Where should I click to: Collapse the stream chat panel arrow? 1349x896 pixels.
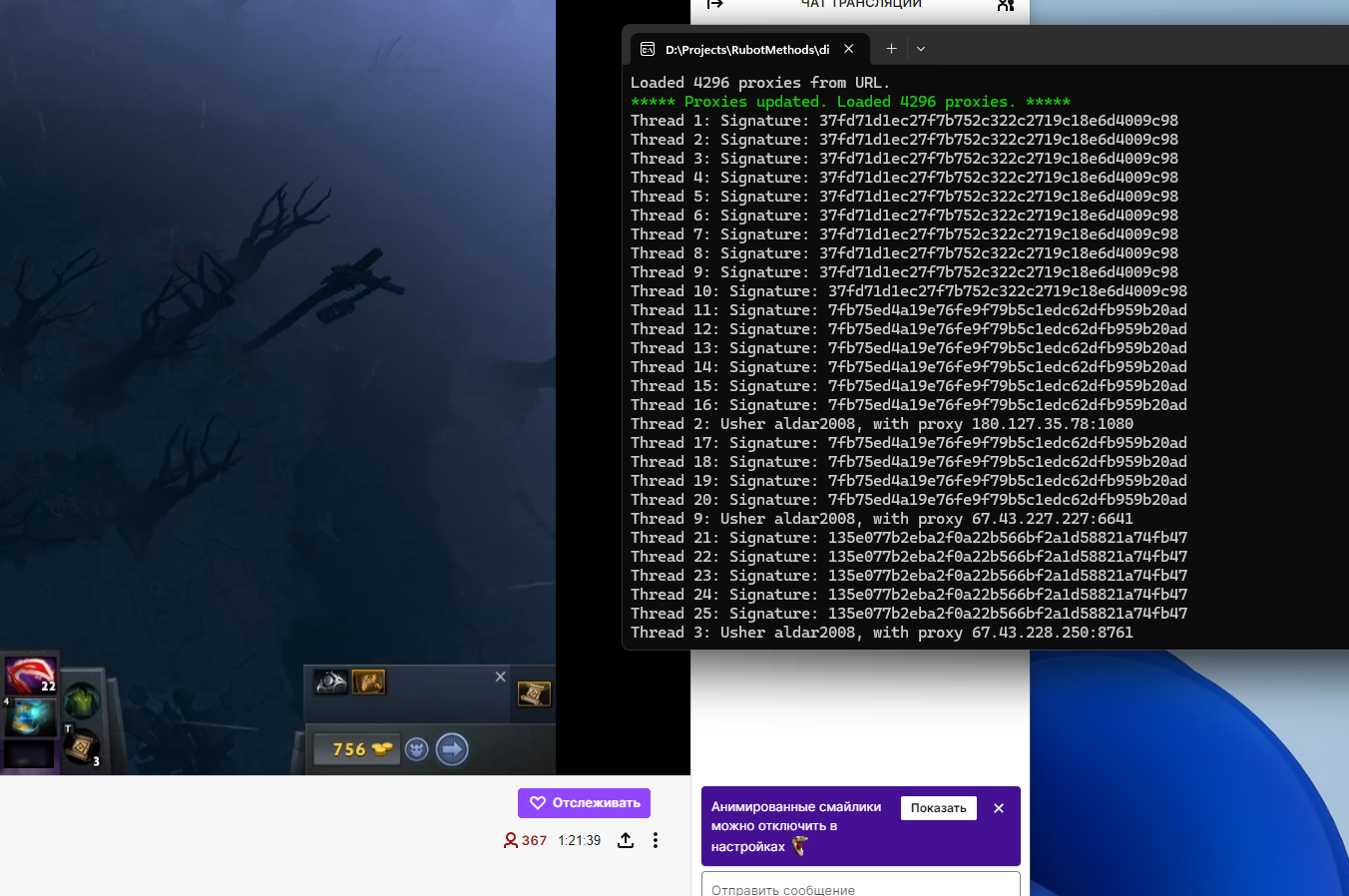click(x=714, y=4)
